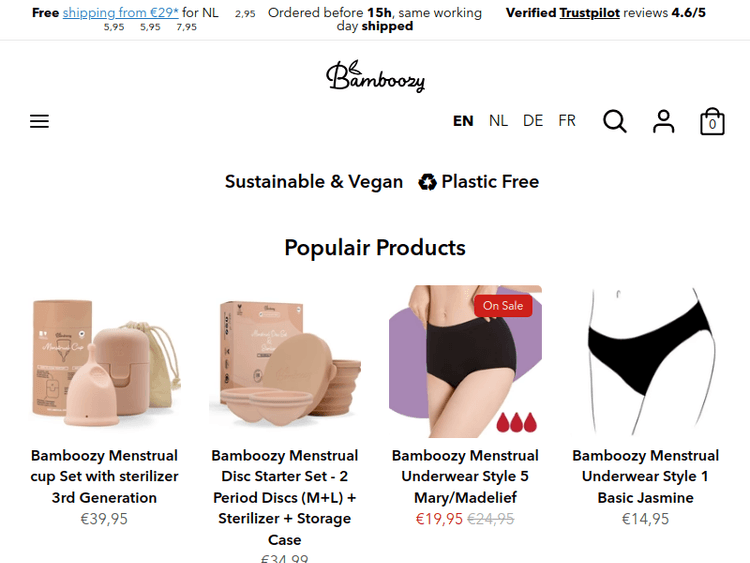The width and height of the screenshot is (750, 563).
Task: Open the hamburger navigation menu
Action: [39, 121]
